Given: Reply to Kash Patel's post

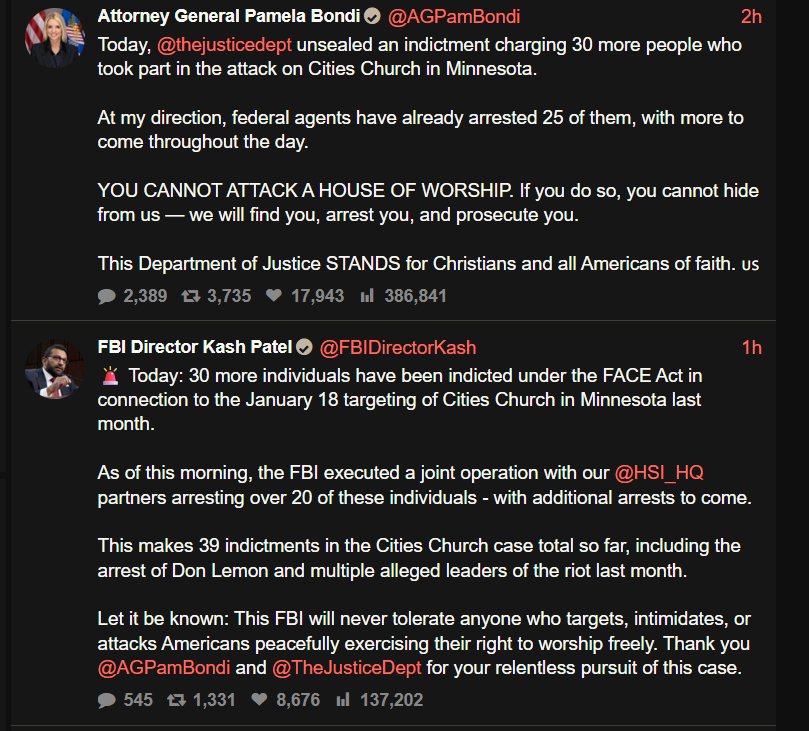Looking at the screenshot, I should pos(107,700).
